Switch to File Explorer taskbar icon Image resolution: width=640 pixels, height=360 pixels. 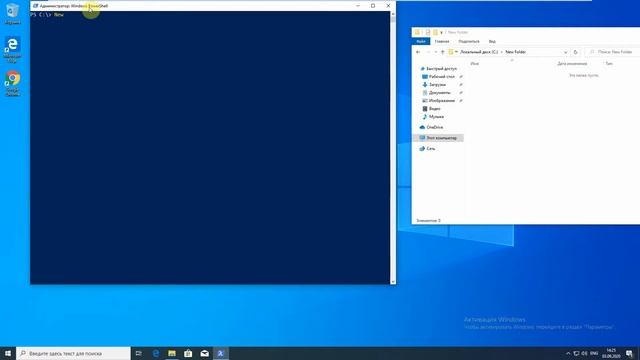pyautogui.click(x=172, y=353)
